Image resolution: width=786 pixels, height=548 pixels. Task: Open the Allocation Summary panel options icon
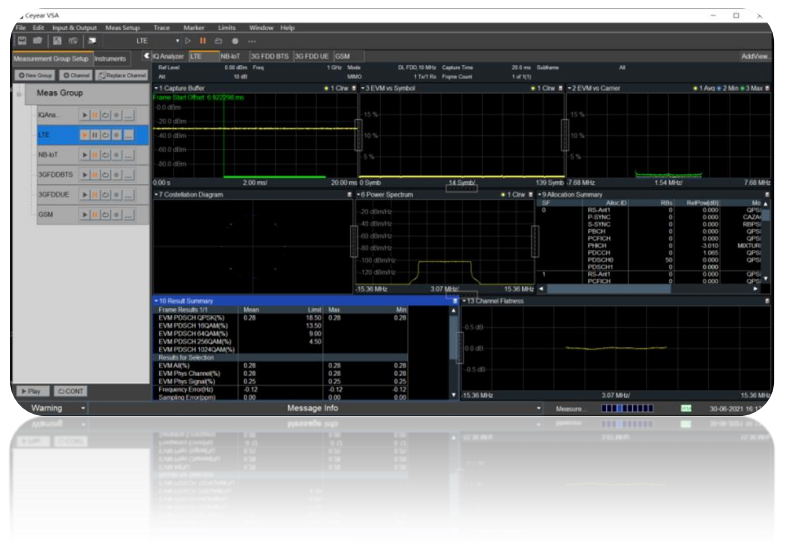pos(766,195)
